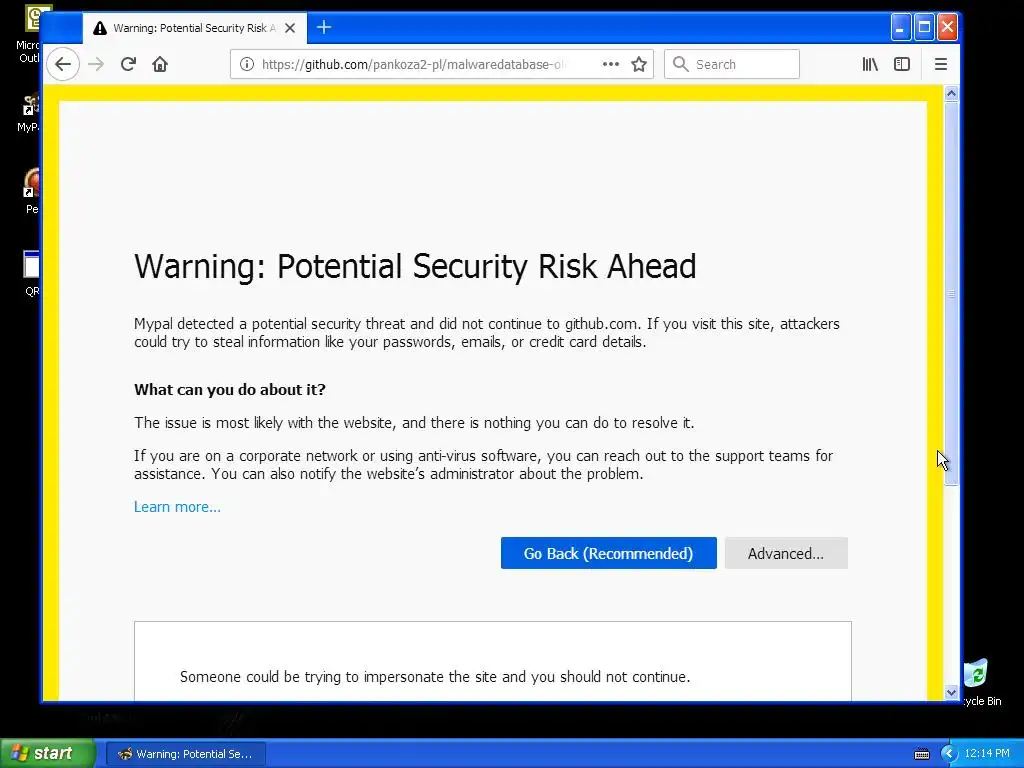Open the hamburger application menu
The image size is (1024, 768).
[940, 64]
